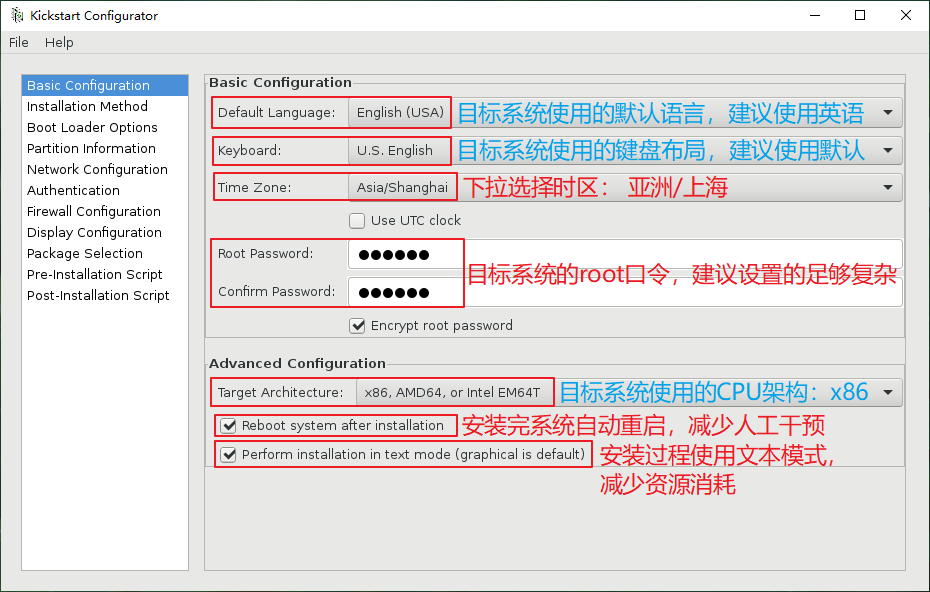Select Basic Configuration in the sidebar
Screen dimensions: 930x592
105,85
